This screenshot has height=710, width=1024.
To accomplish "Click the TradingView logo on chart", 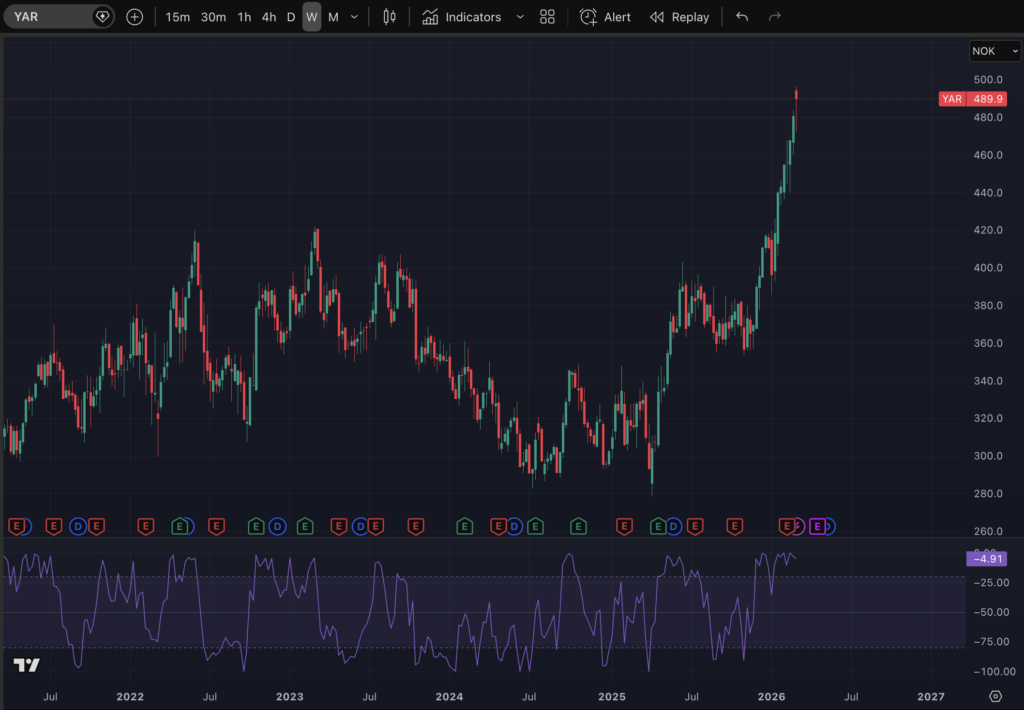I will coord(27,666).
